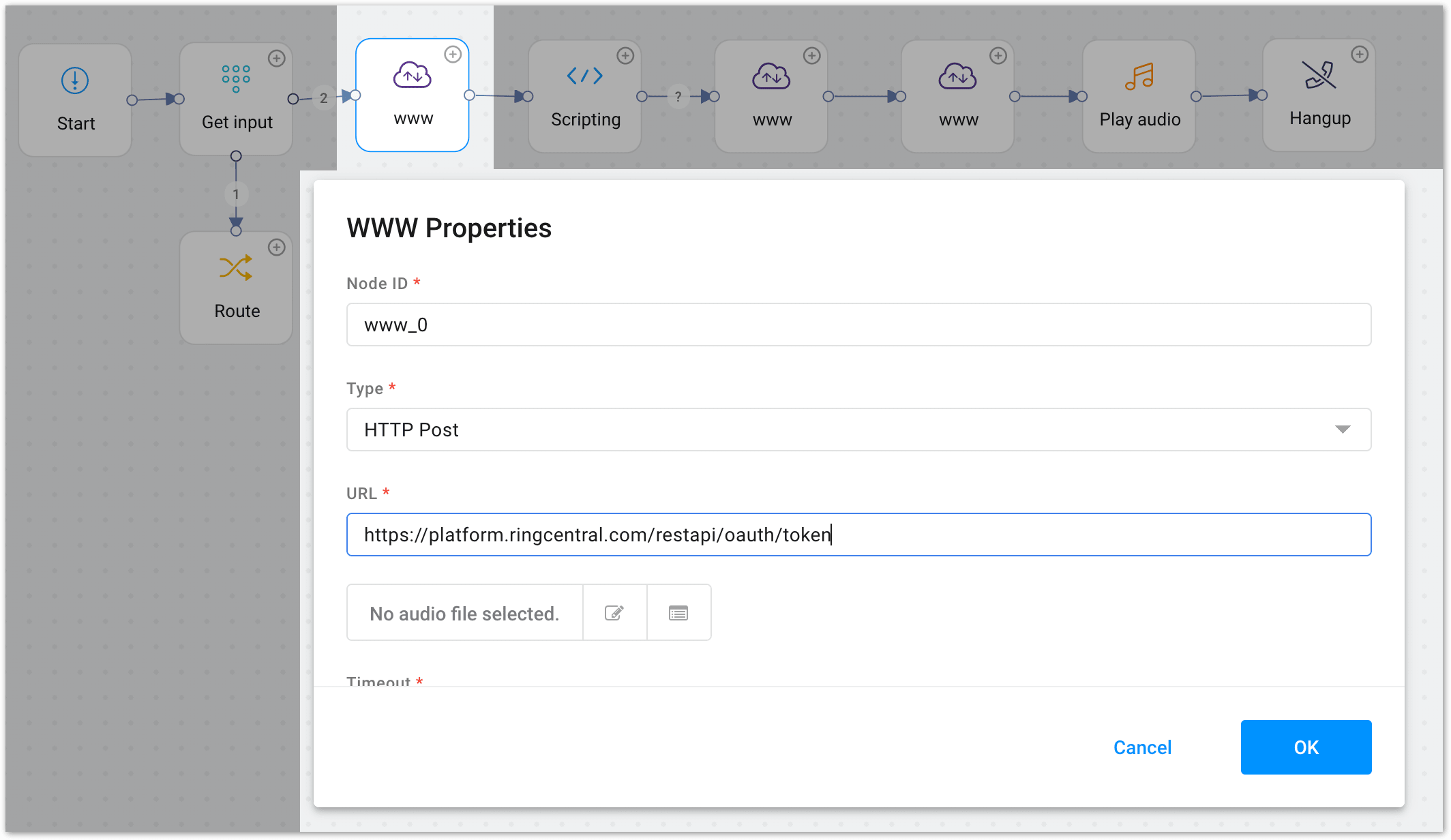Click the plus icon on the Route node
Screen dimensions: 1451x840
pos(278,247)
